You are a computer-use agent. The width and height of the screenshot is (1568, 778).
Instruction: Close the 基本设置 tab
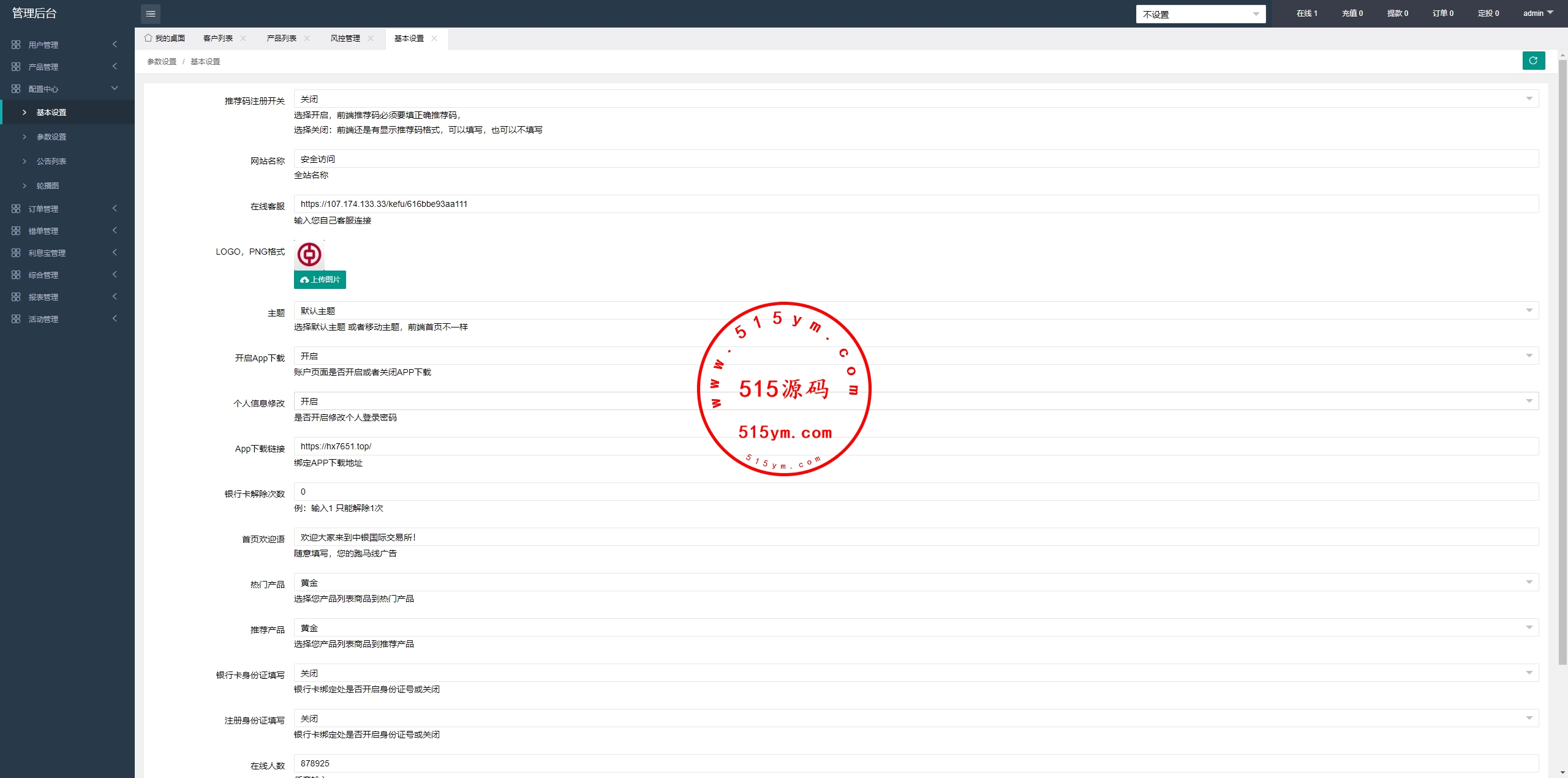434,38
